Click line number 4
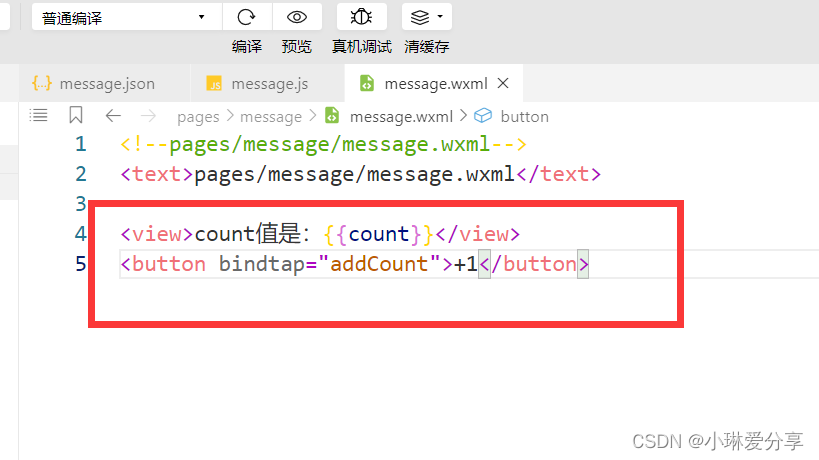The width and height of the screenshot is (819, 460). pos(80,234)
